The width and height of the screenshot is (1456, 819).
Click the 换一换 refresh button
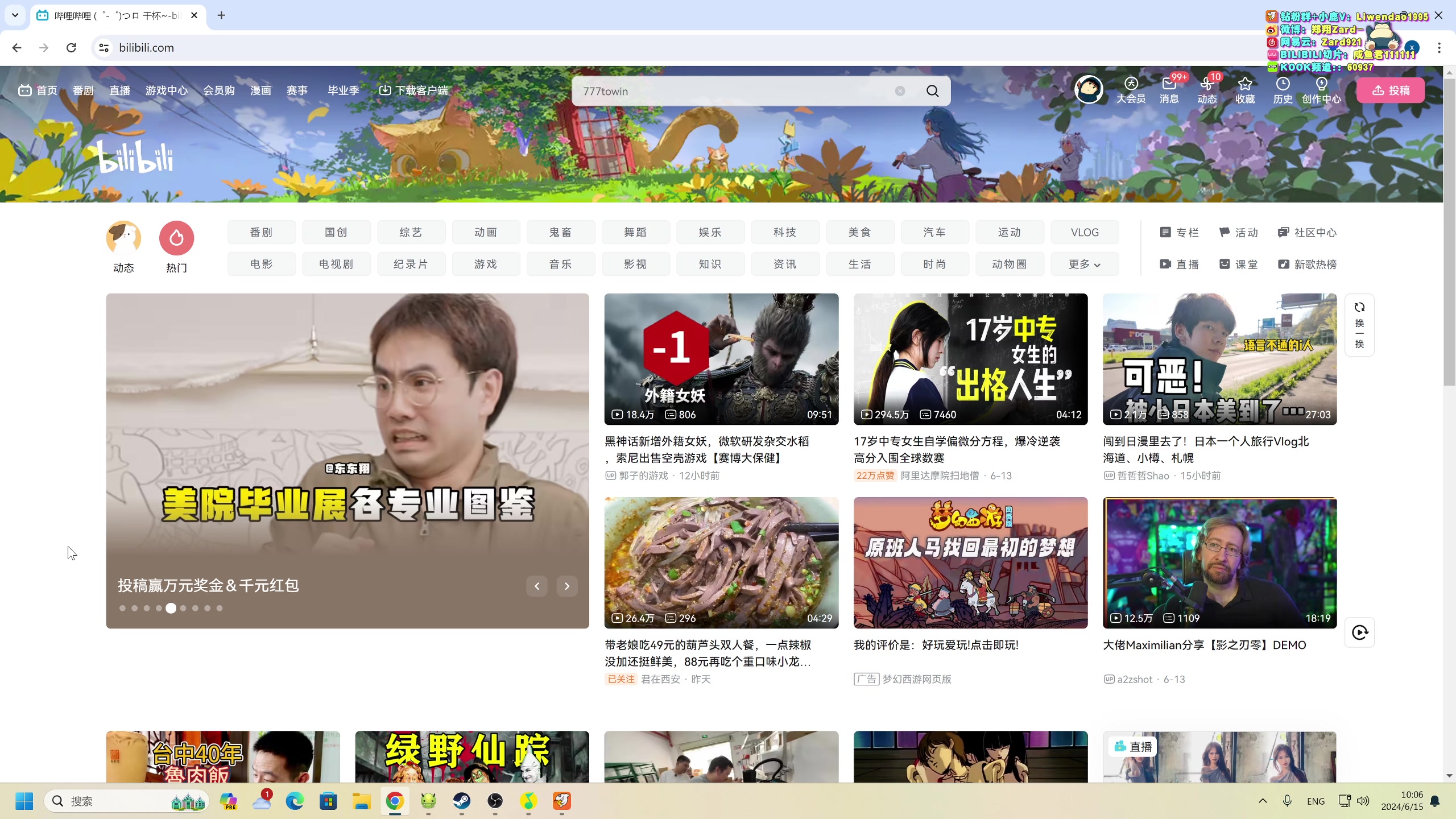tap(1359, 325)
